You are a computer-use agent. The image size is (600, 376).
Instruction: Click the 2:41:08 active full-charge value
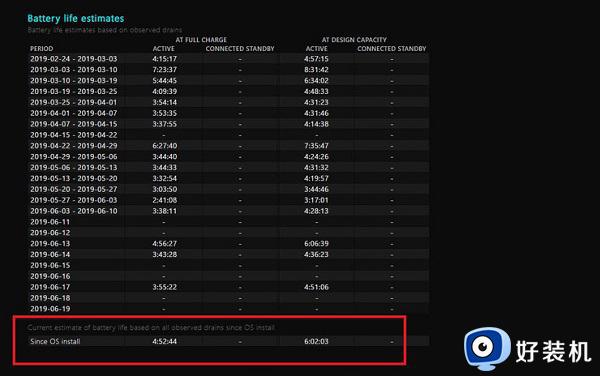tap(165, 200)
